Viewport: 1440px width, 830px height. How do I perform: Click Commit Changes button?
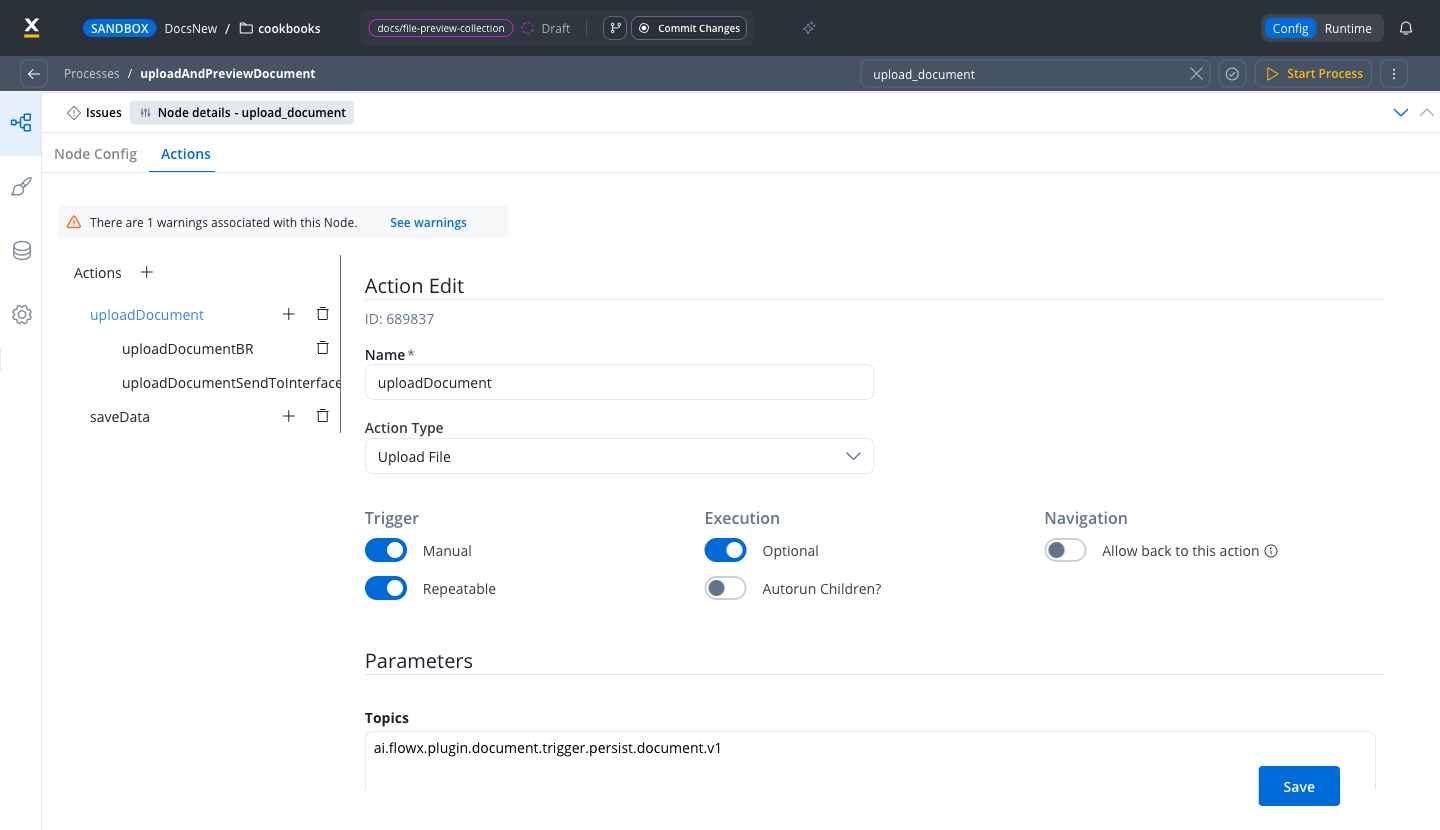[689, 28]
